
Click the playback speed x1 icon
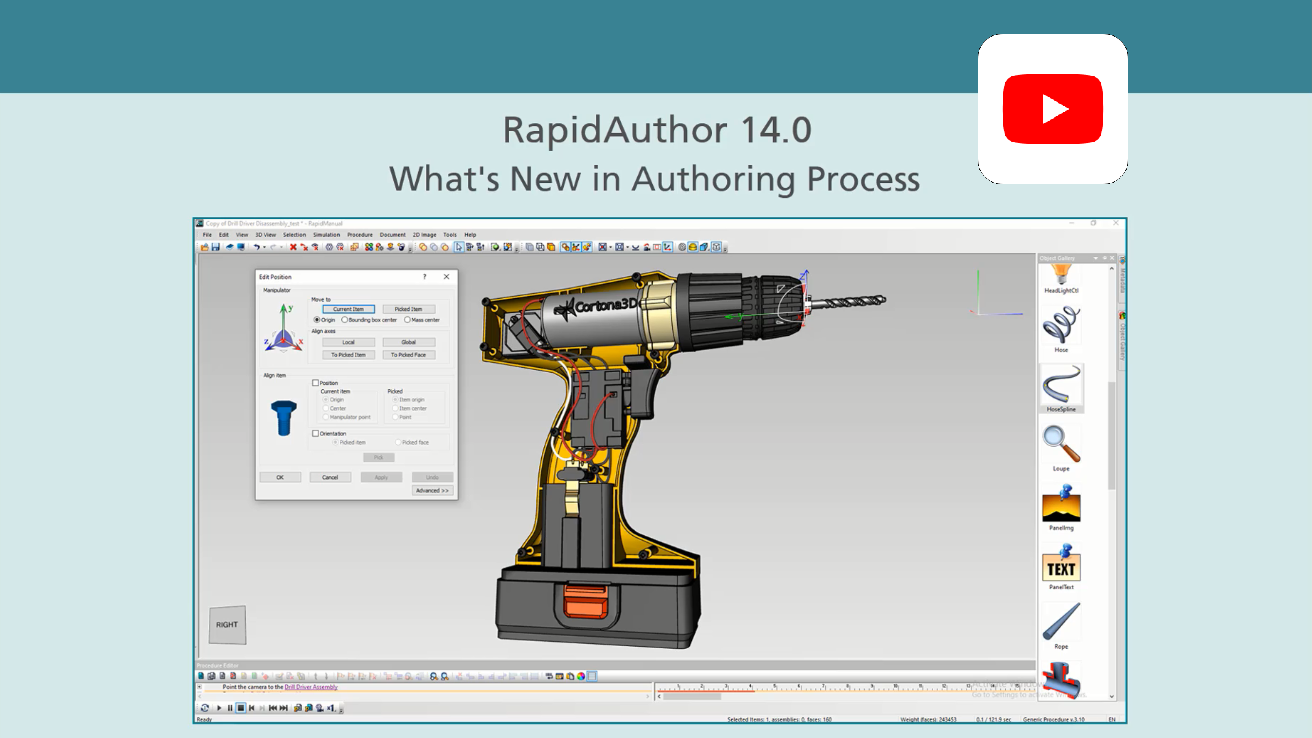[x=331, y=708]
